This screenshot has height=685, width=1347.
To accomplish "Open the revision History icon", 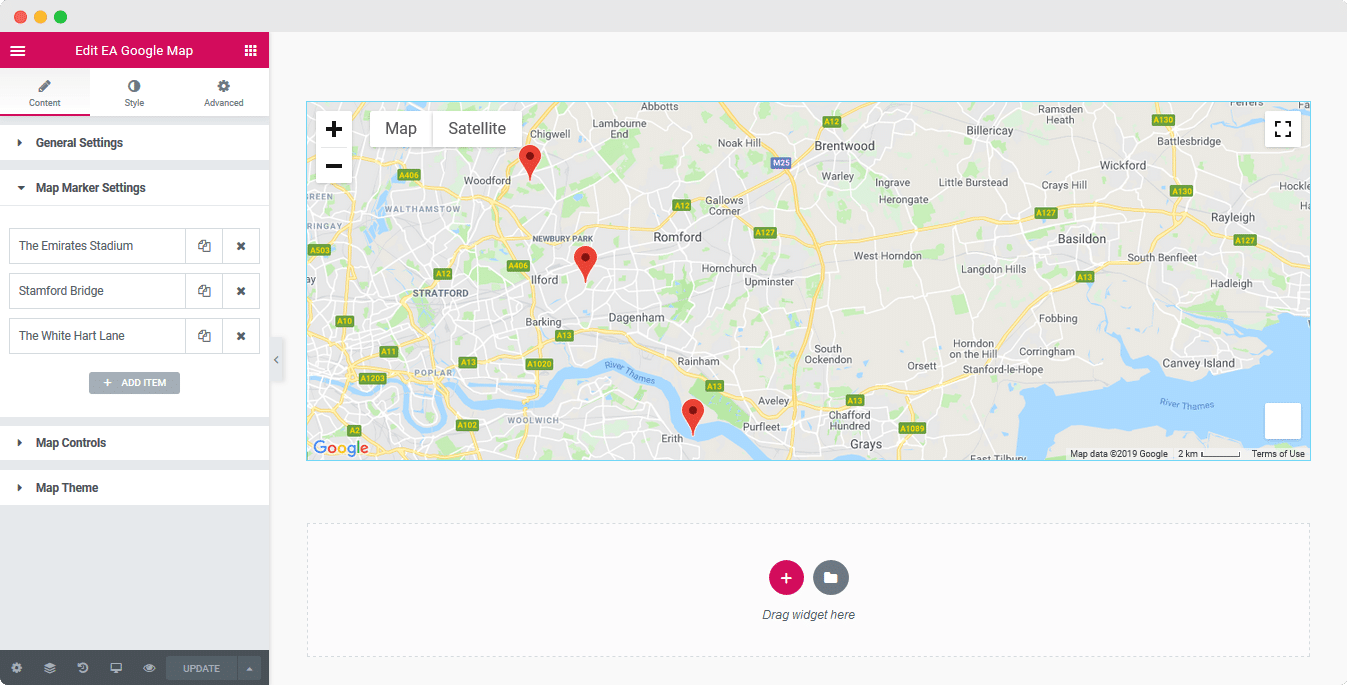I will pyautogui.click(x=82, y=667).
